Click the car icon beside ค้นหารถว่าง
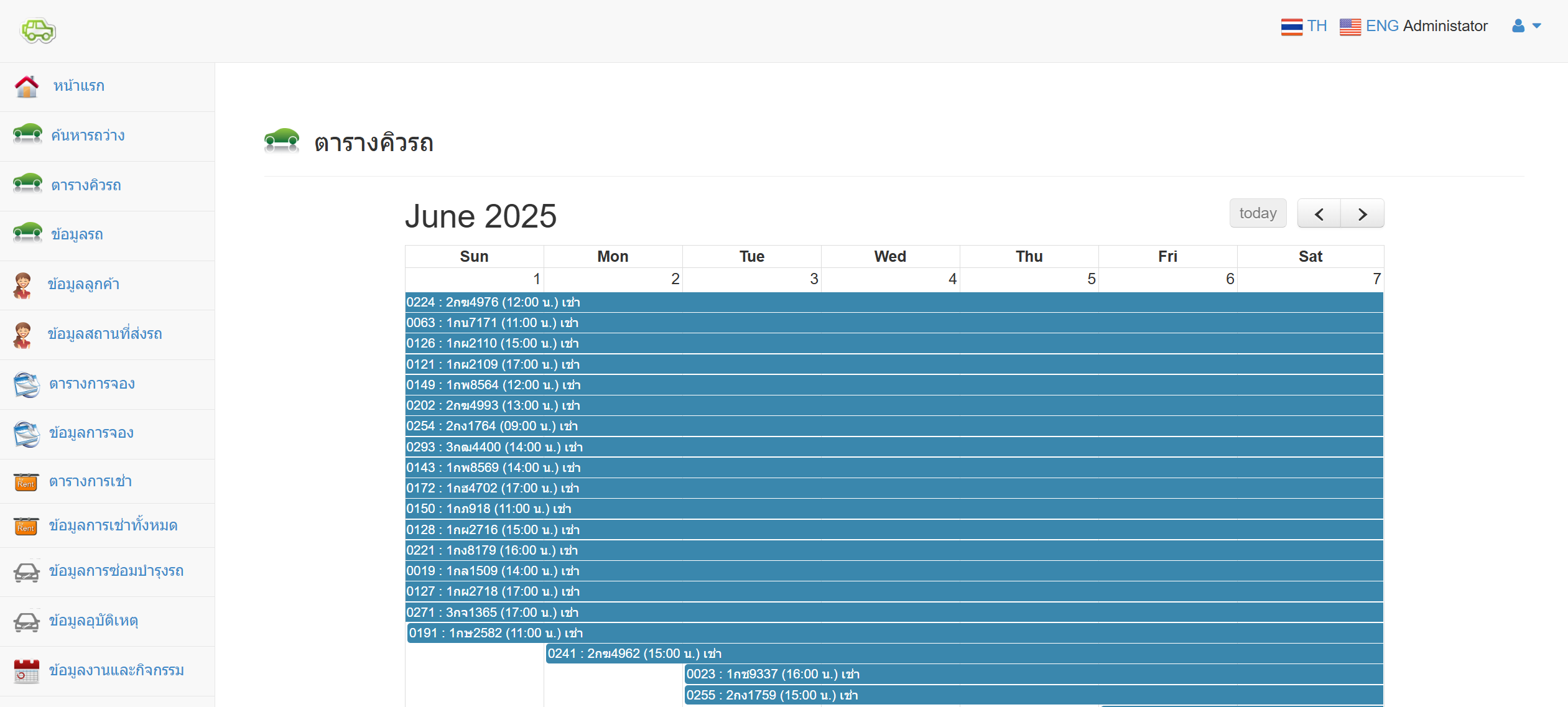This screenshot has height=707, width=1568. pyautogui.click(x=28, y=134)
